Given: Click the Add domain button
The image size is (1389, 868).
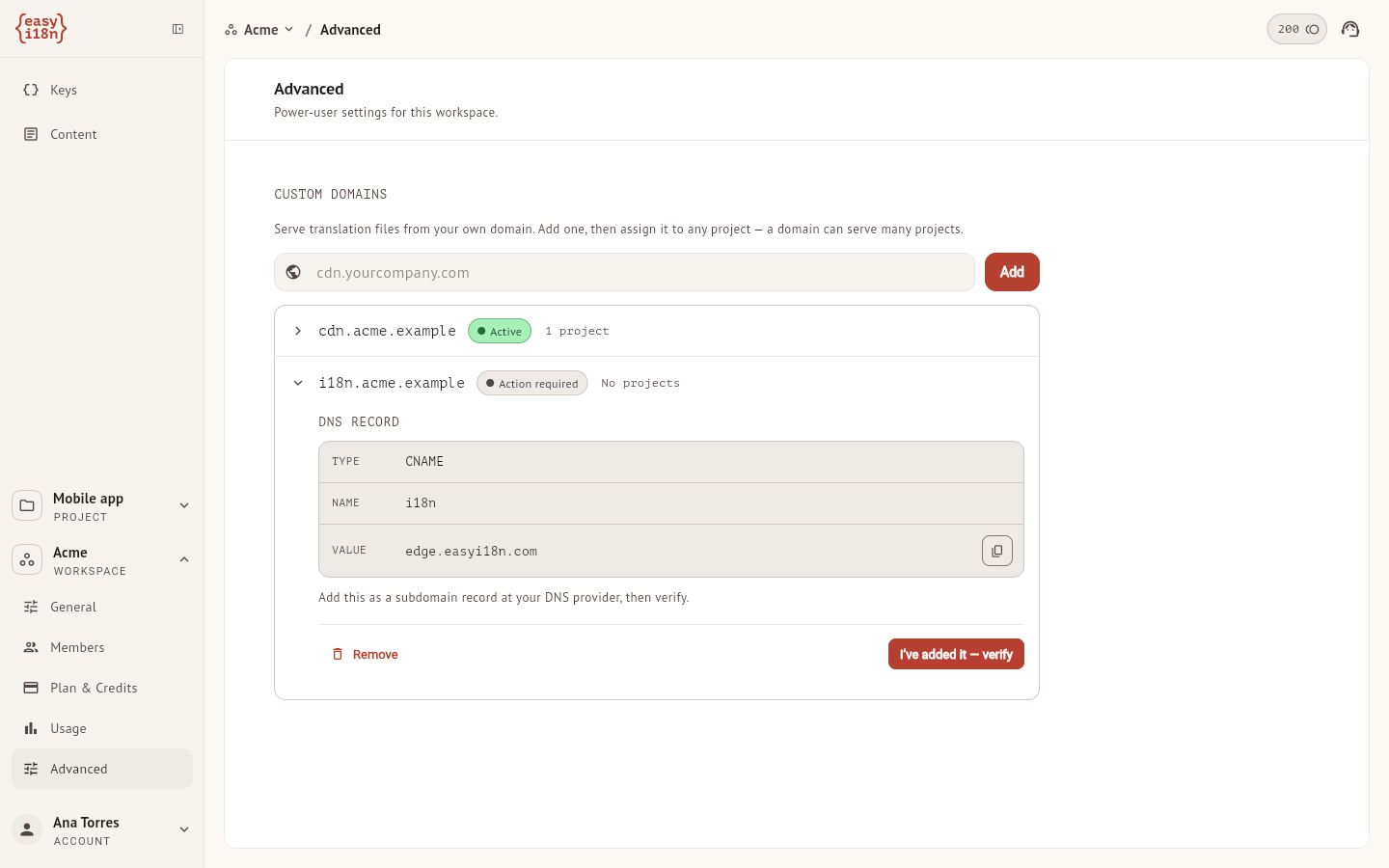Looking at the screenshot, I should pos(1012,272).
